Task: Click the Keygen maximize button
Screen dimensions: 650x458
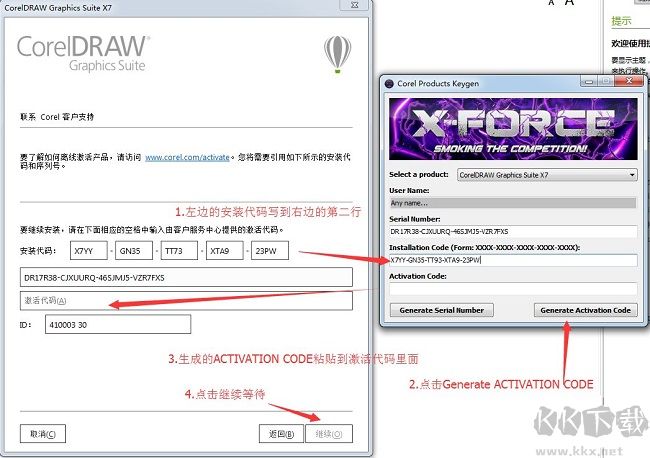Action: (x=606, y=81)
